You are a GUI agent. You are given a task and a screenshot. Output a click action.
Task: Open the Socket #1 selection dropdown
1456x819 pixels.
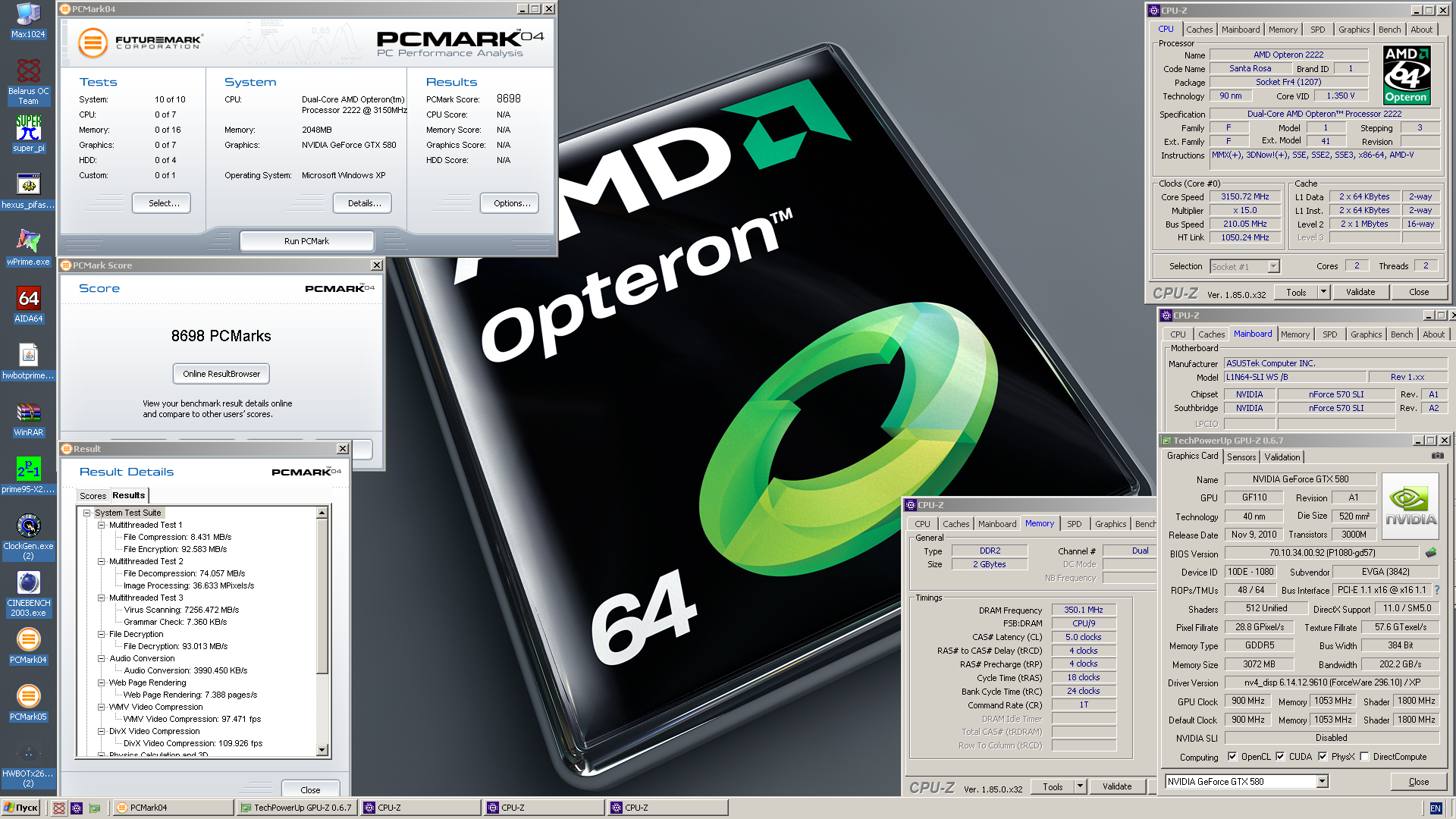point(1273,266)
